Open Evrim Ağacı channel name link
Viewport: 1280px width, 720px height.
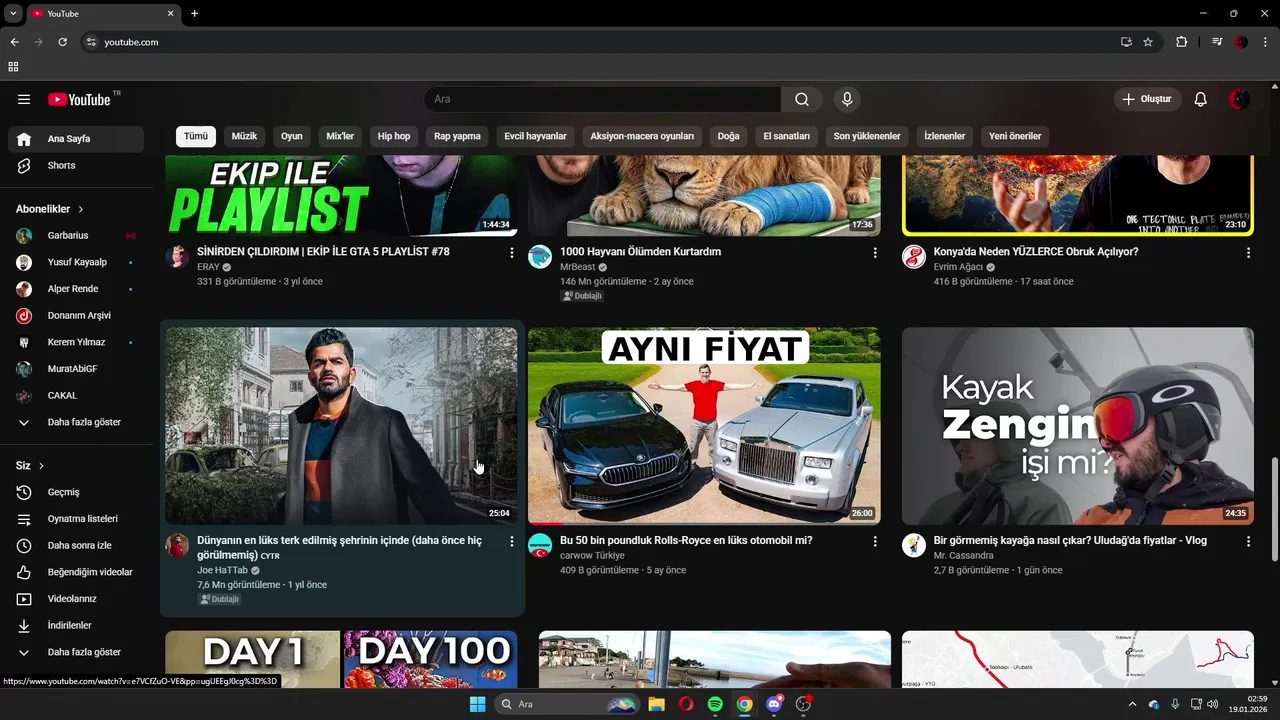point(958,267)
